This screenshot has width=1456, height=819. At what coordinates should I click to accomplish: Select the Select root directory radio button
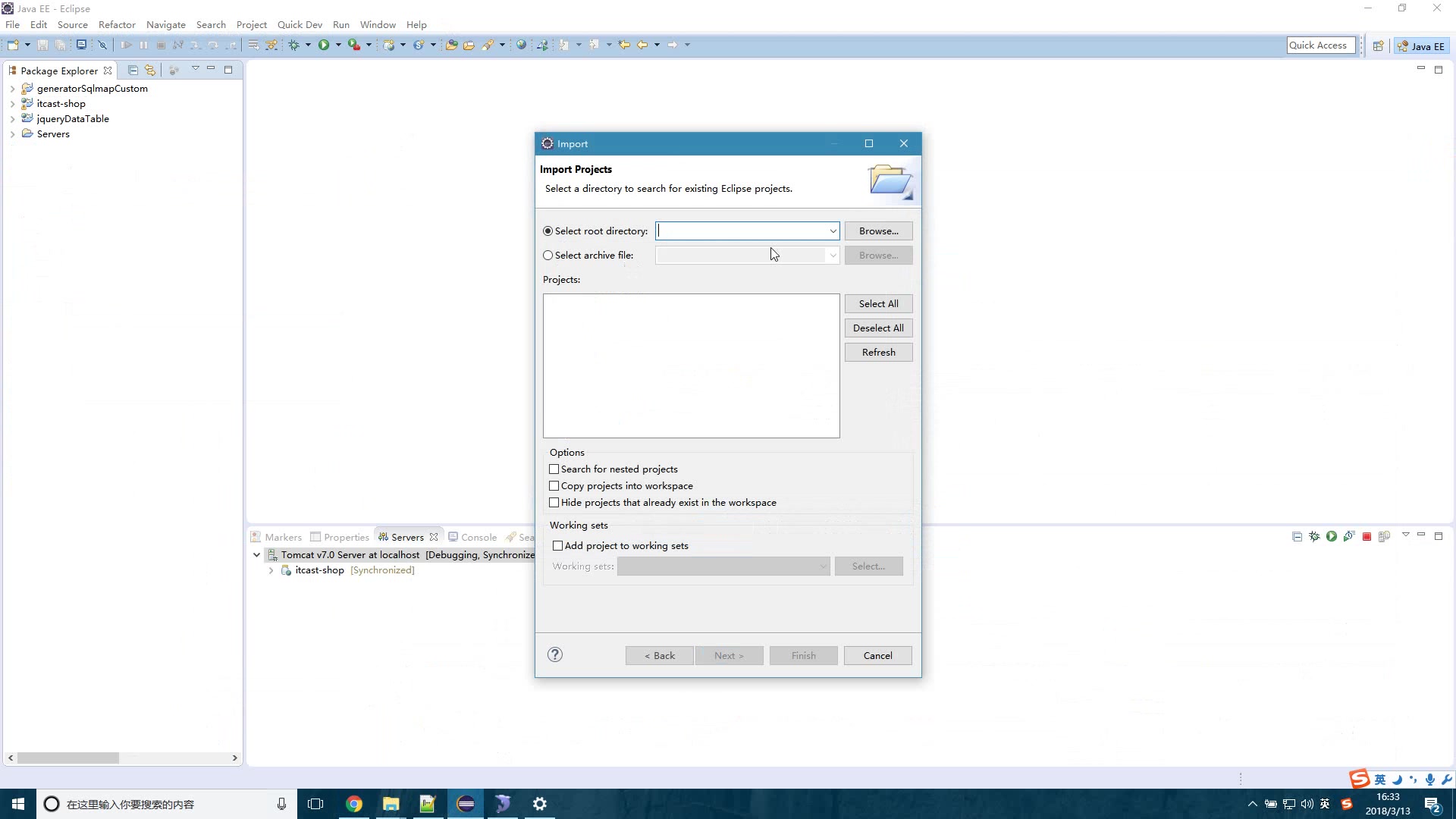pyautogui.click(x=548, y=231)
